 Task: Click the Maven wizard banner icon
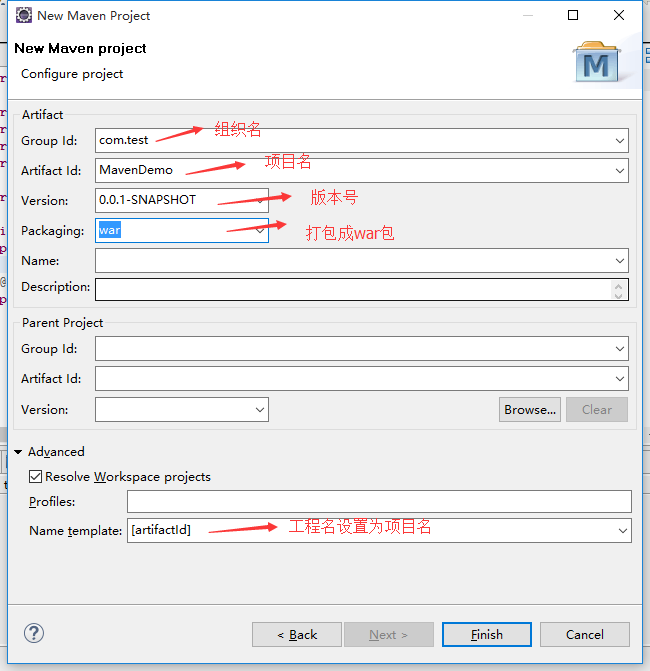coord(597,62)
